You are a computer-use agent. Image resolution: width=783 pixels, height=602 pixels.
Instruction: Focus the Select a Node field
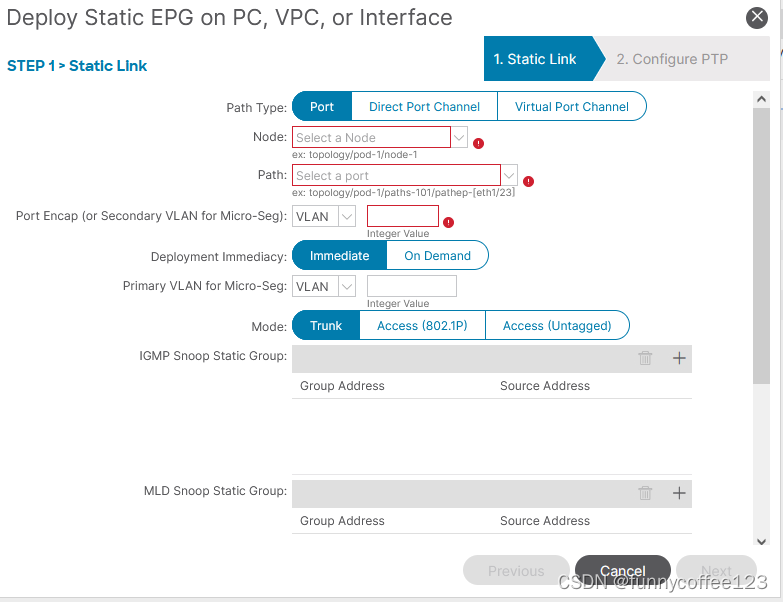(371, 137)
